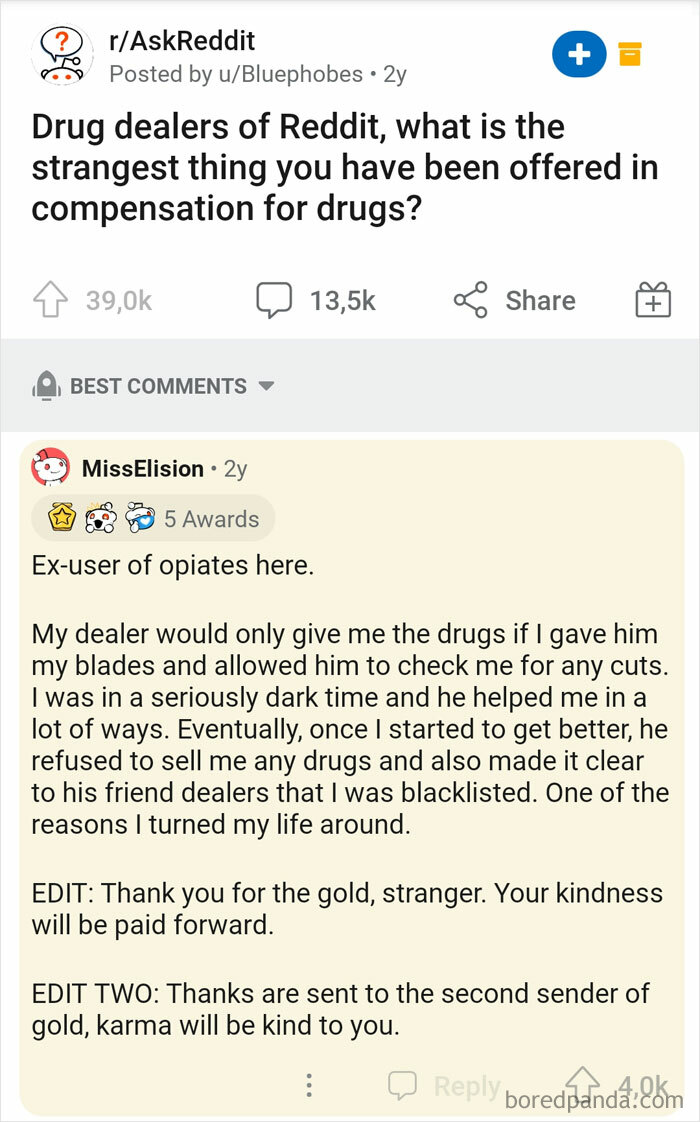Click the star award badge on the comment
The width and height of the screenshot is (700, 1122).
(63, 518)
